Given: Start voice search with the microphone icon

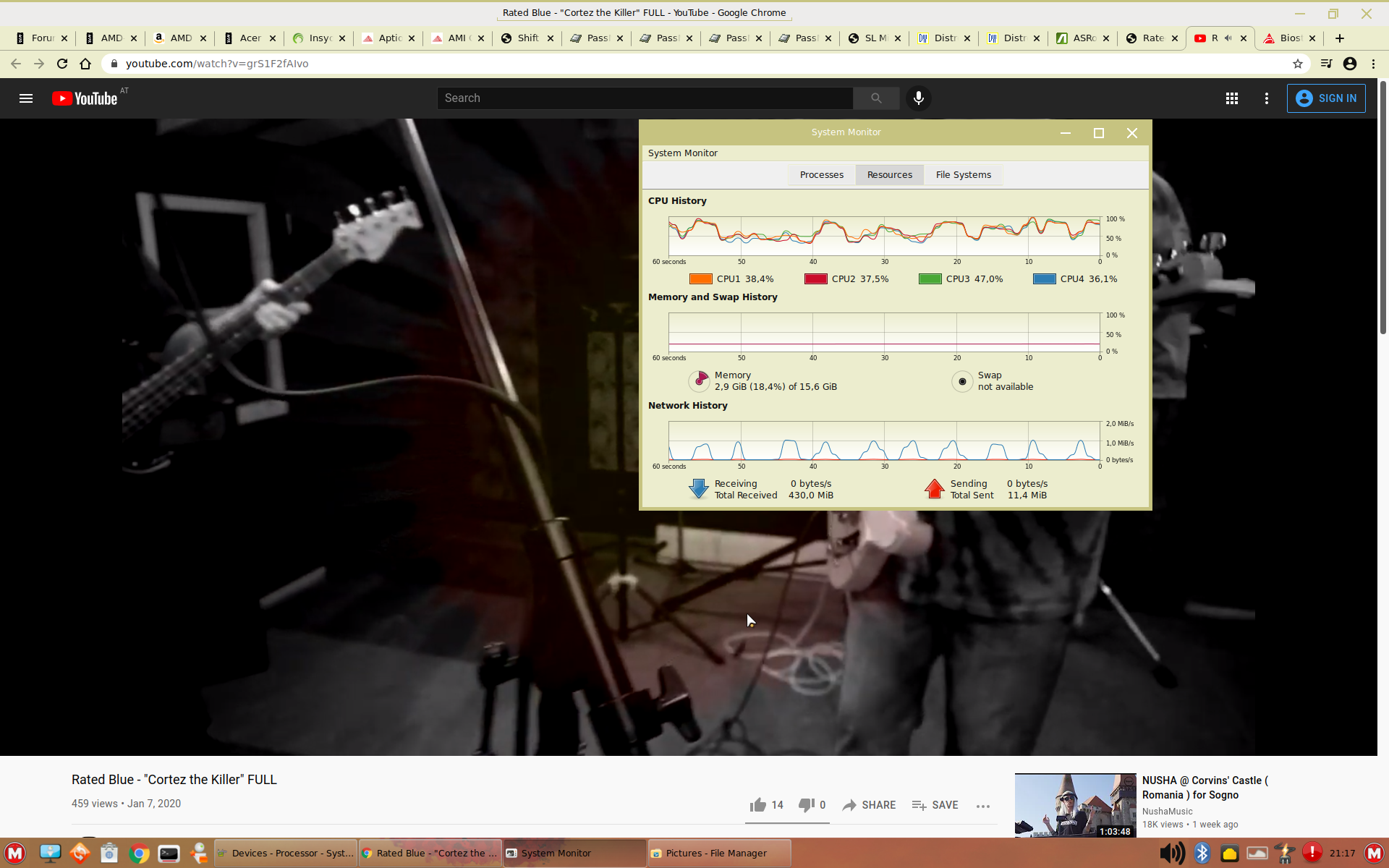Looking at the screenshot, I should [x=919, y=98].
